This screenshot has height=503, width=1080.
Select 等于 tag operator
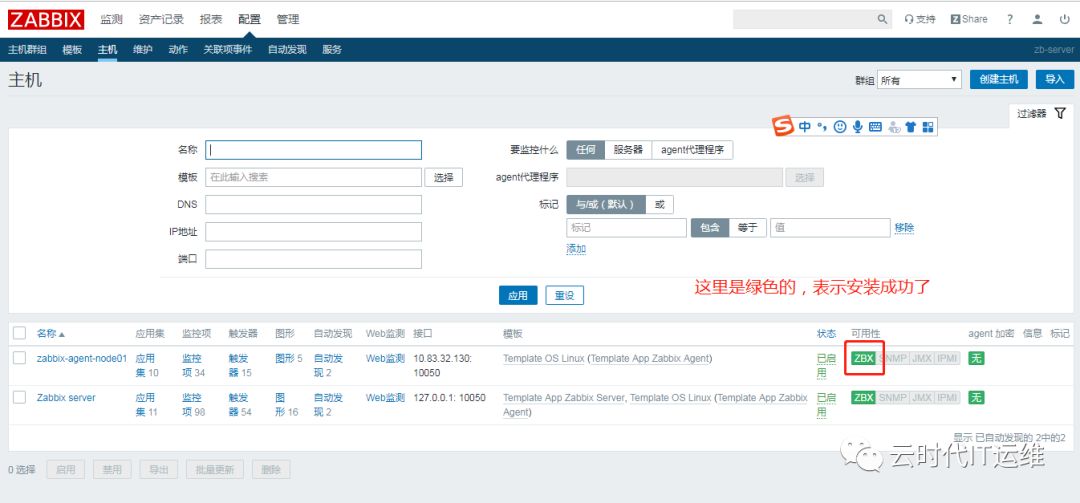pos(747,227)
